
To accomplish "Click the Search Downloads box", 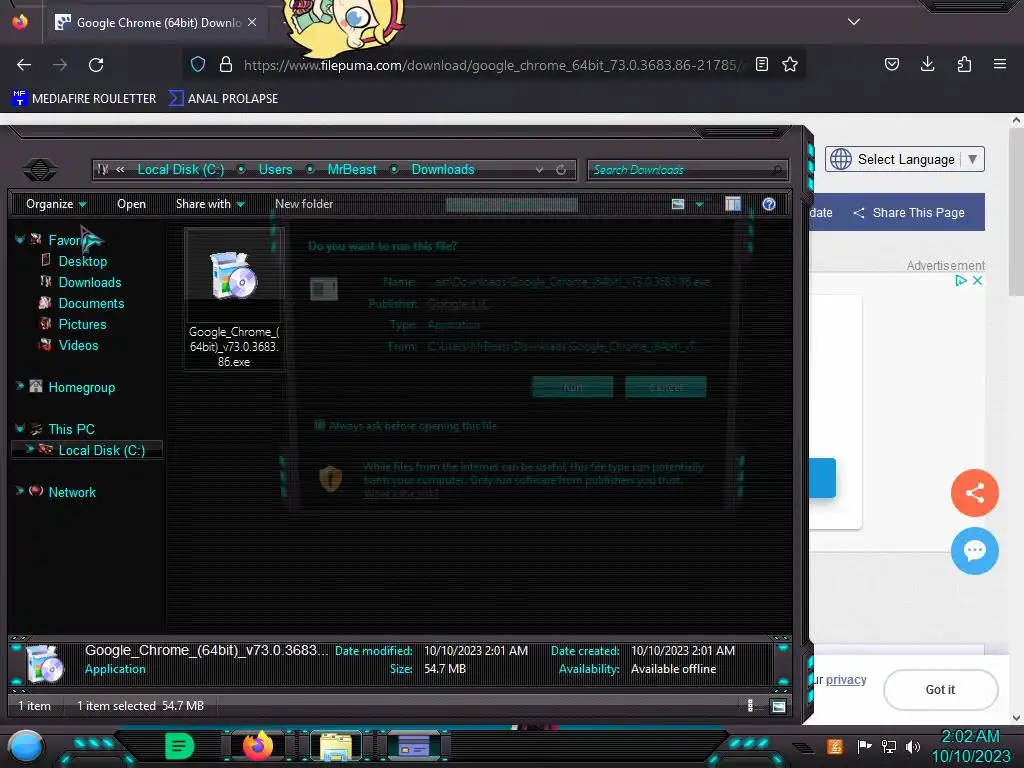I will [x=687, y=170].
